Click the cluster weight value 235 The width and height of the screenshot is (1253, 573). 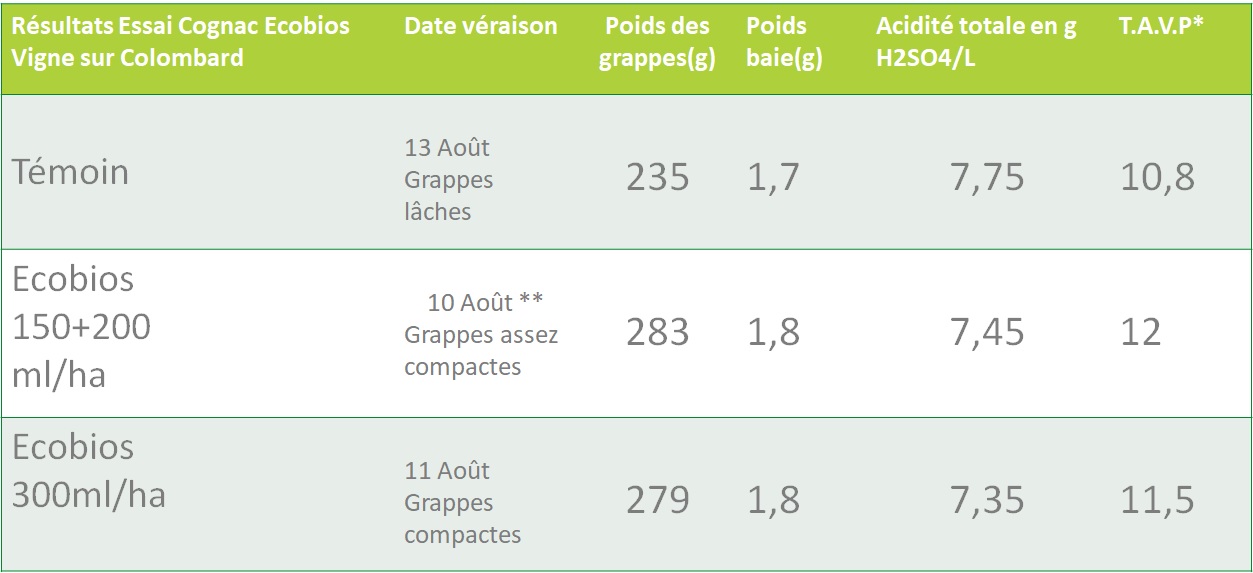[x=657, y=178]
